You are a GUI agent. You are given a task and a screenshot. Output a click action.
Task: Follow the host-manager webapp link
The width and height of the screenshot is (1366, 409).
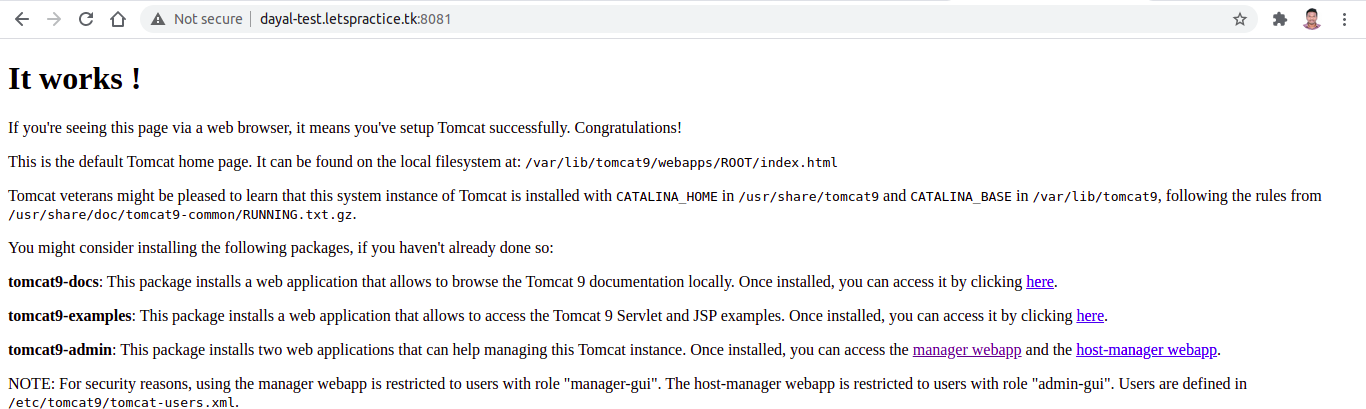[x=1146, y=350]
